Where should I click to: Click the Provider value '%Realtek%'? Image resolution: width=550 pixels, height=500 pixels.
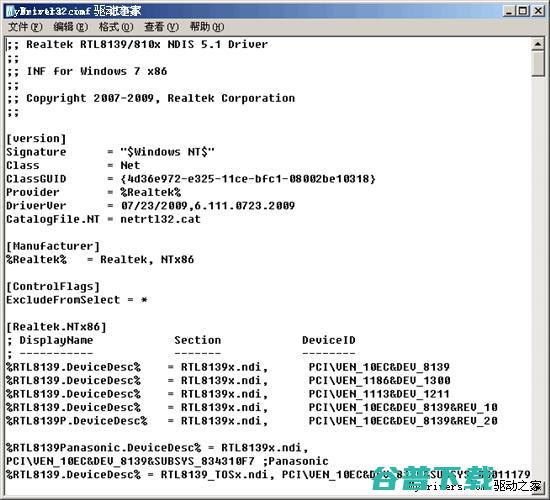coord(151,192)
